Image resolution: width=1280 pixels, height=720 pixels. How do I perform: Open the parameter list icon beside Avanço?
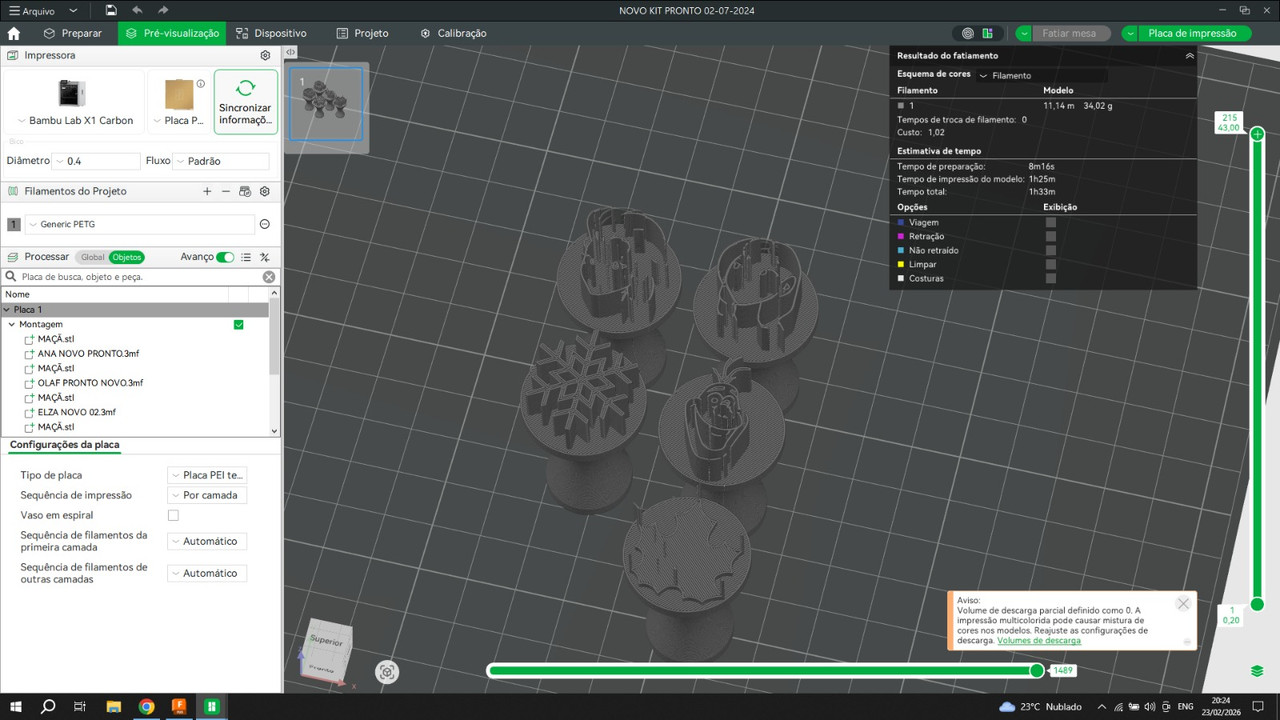246,257
